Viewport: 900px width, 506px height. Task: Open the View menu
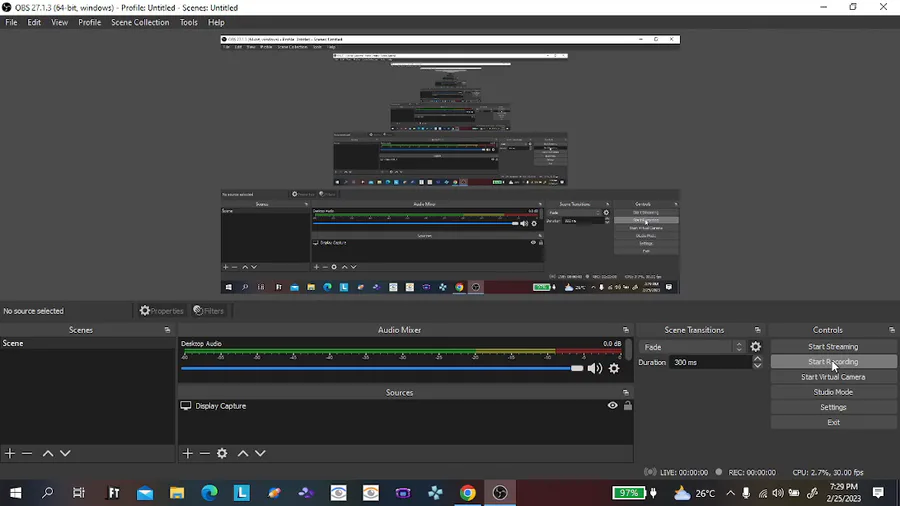click(59, 22)
